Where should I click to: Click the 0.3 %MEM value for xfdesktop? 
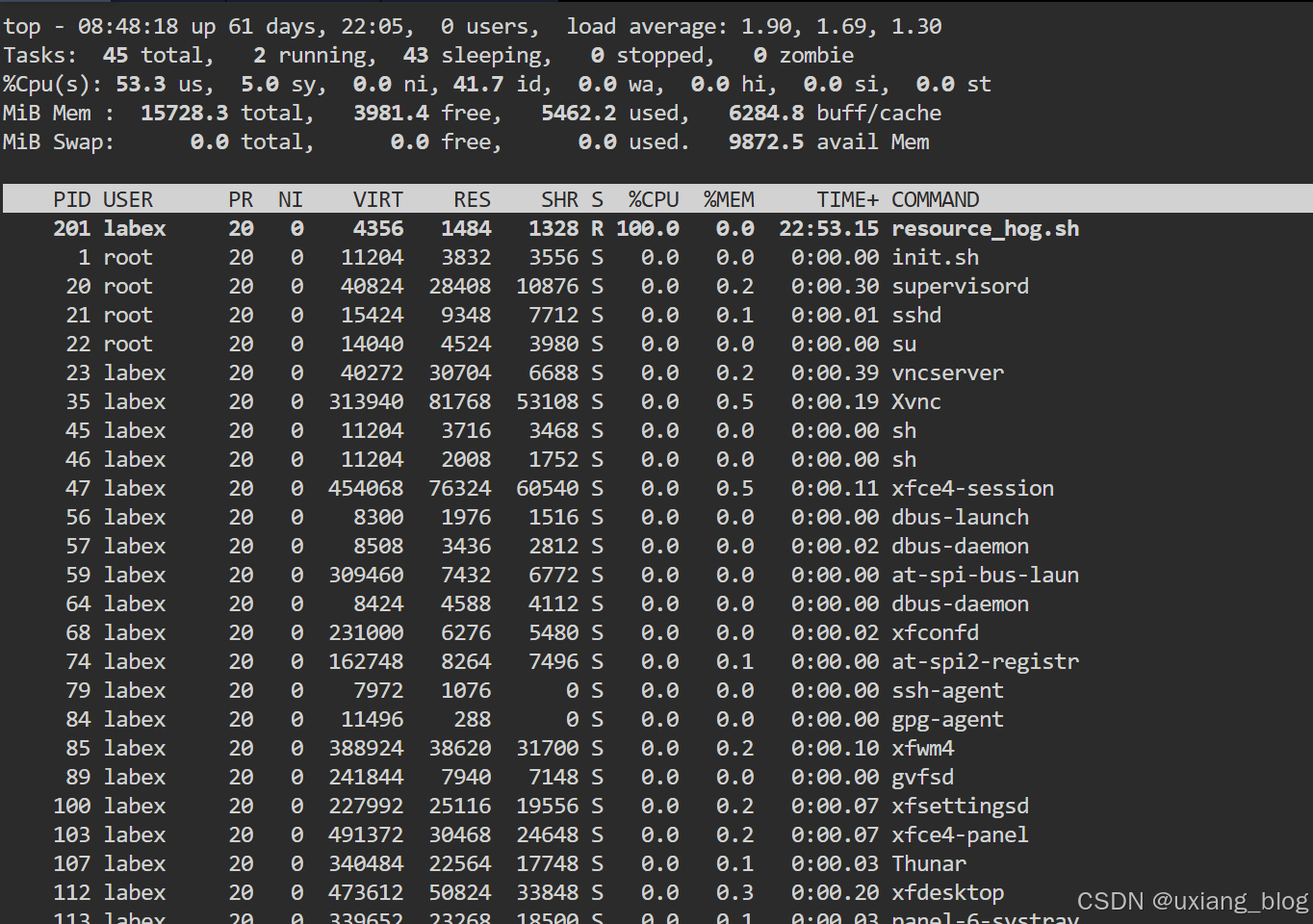735,893
